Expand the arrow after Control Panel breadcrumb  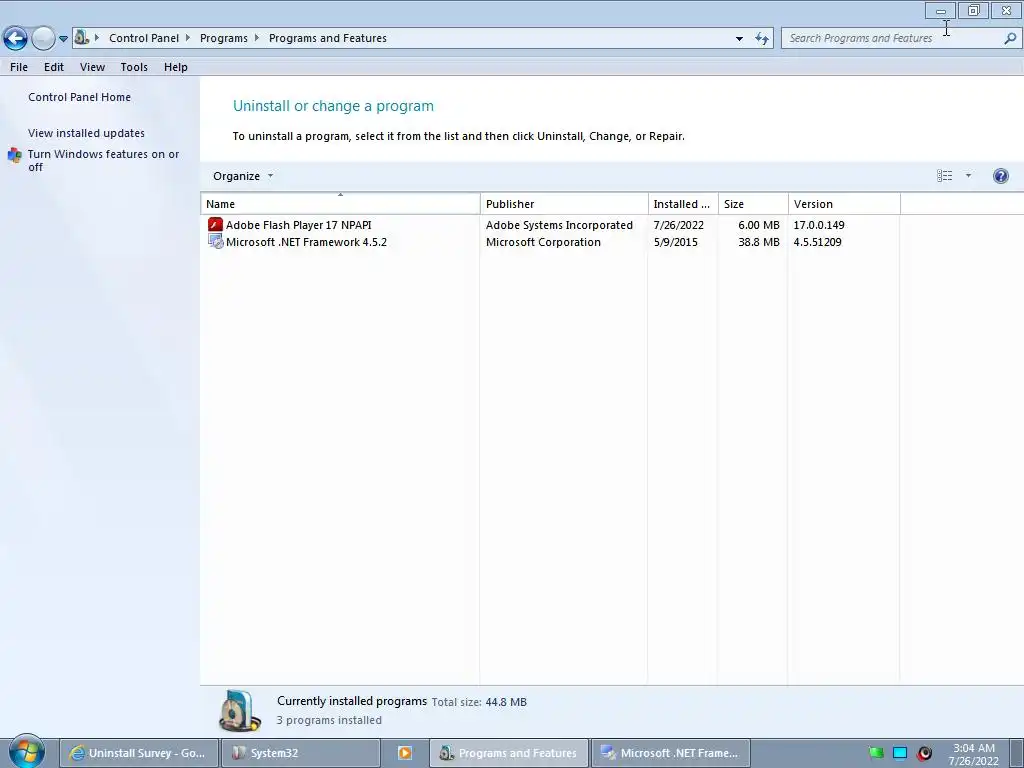pos(188,38)
